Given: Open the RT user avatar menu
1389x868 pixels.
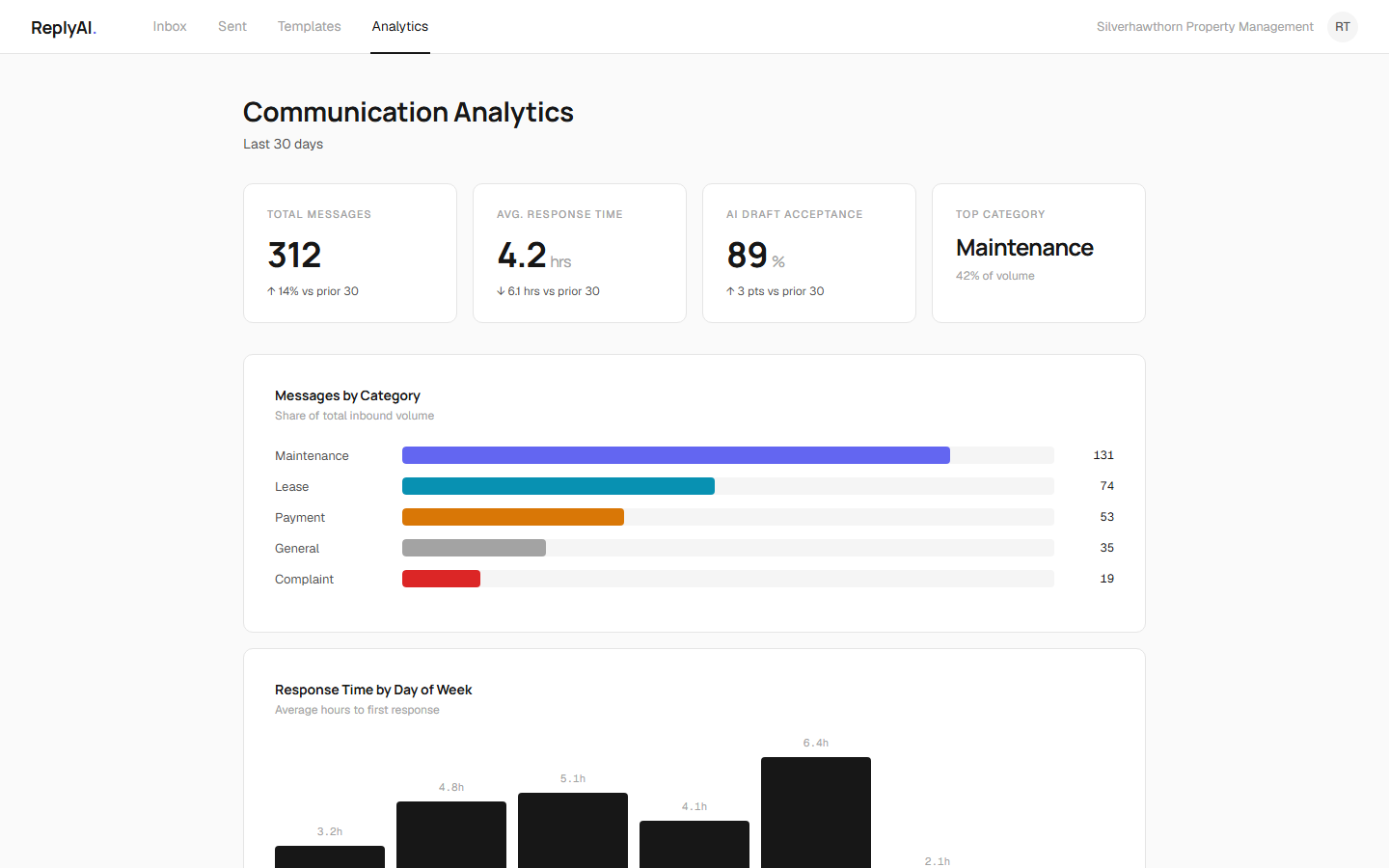Looking at the screenshot, I should 1343,27.
